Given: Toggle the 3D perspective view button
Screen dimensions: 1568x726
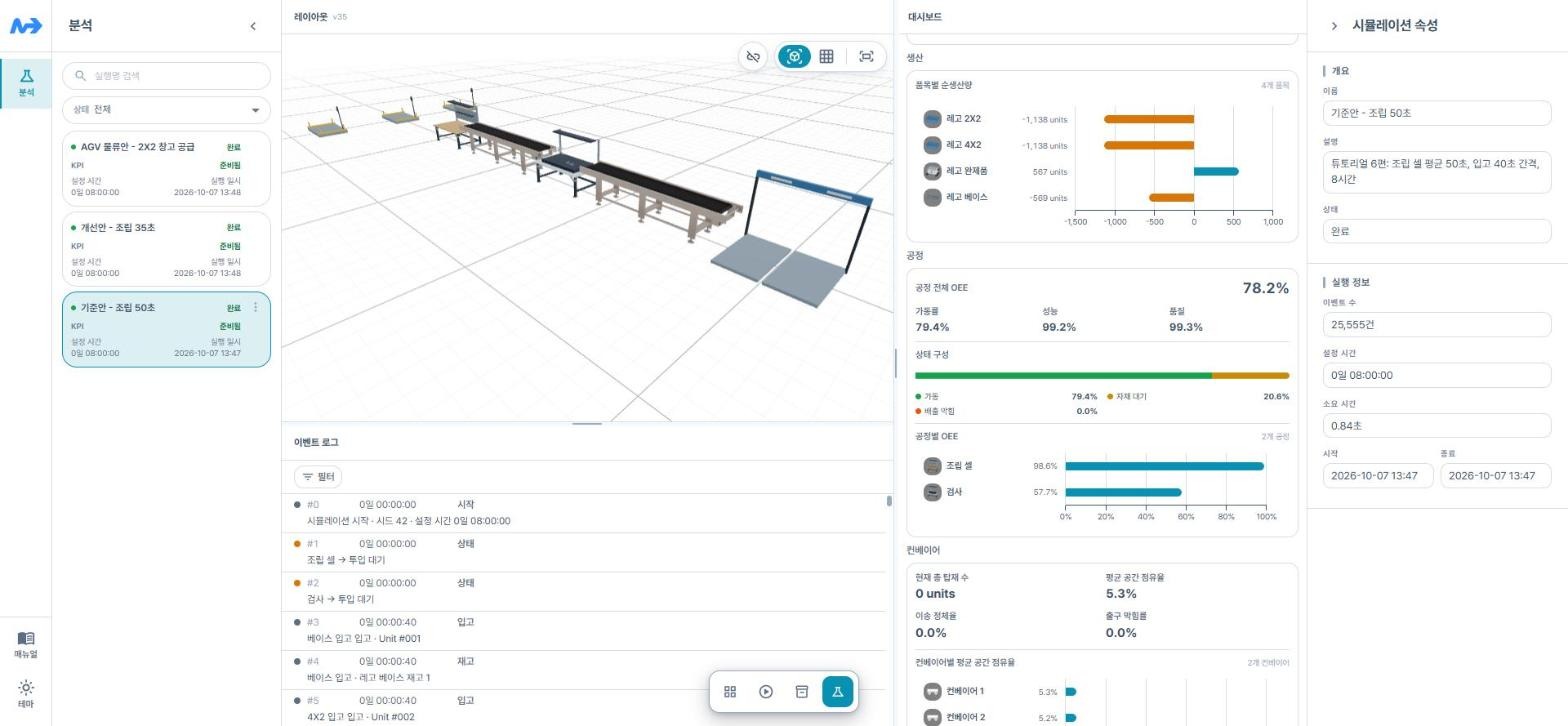Looking at the screenshot, I should tap(794, 57).
